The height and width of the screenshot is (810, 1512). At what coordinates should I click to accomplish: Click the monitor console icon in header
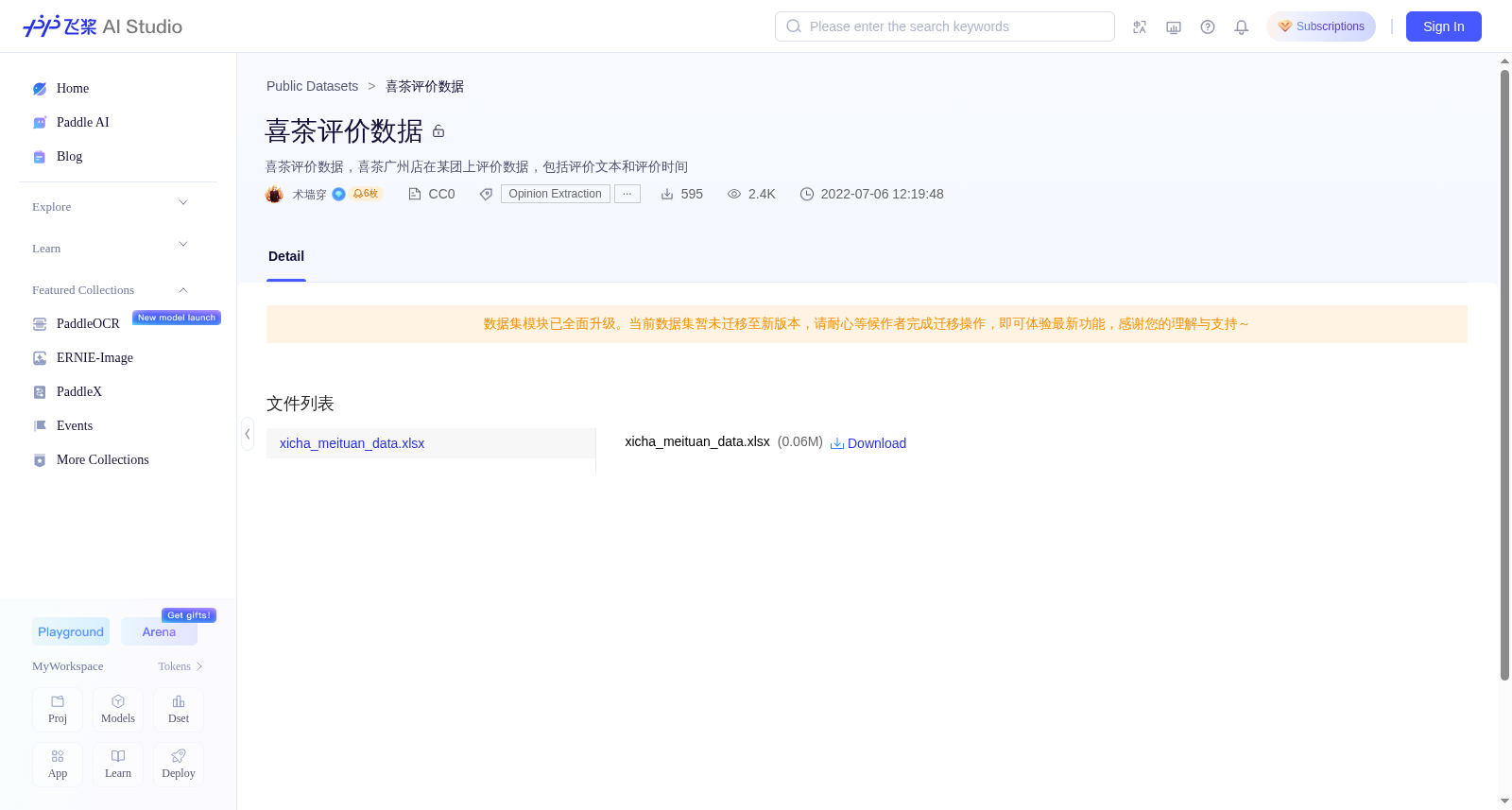pos(1174,27)
